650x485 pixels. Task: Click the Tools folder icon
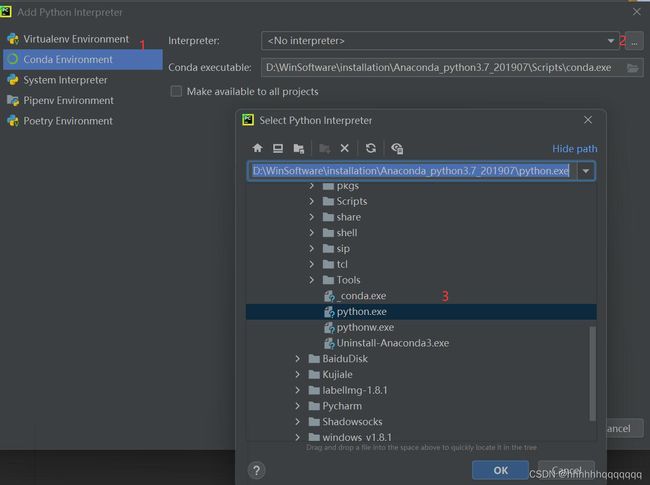[328, 280]
